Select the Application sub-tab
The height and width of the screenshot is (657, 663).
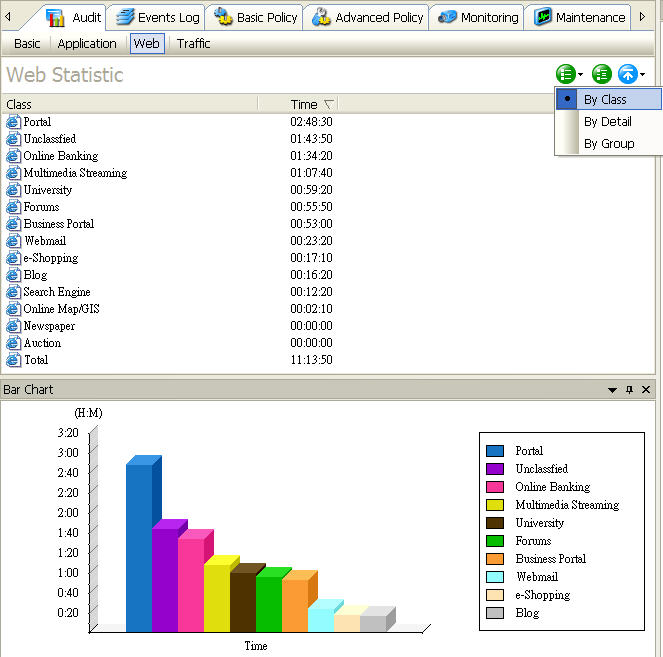(87, 44)
